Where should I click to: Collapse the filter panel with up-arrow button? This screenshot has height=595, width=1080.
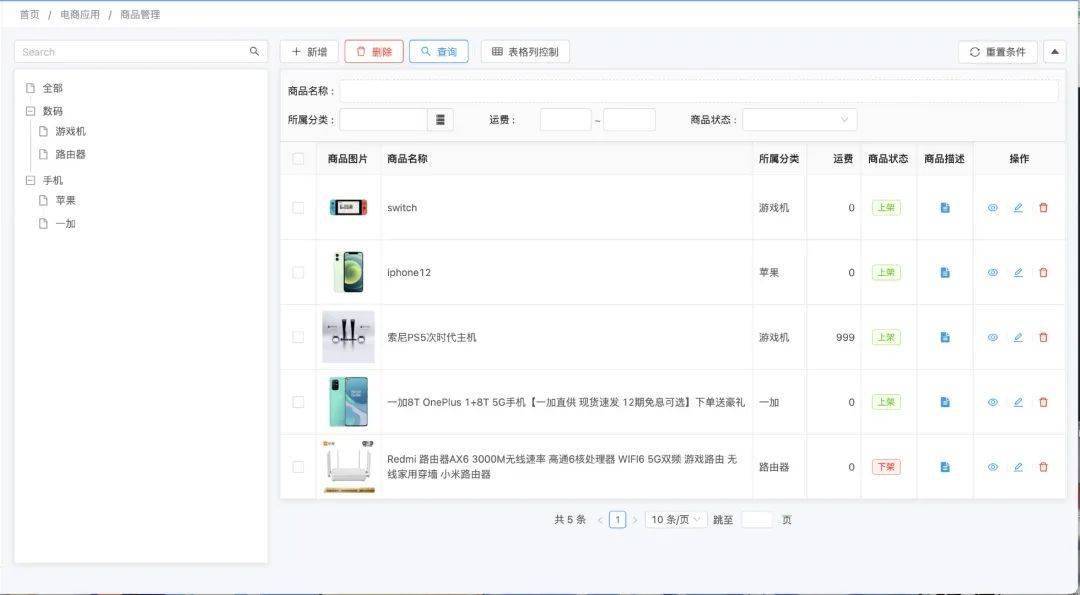[1055, 52]
